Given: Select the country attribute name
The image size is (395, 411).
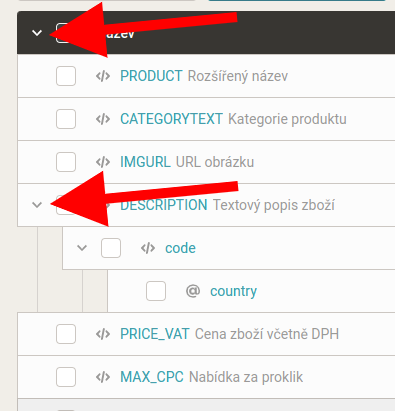Looking at the screenshot, I should point(233,291).
